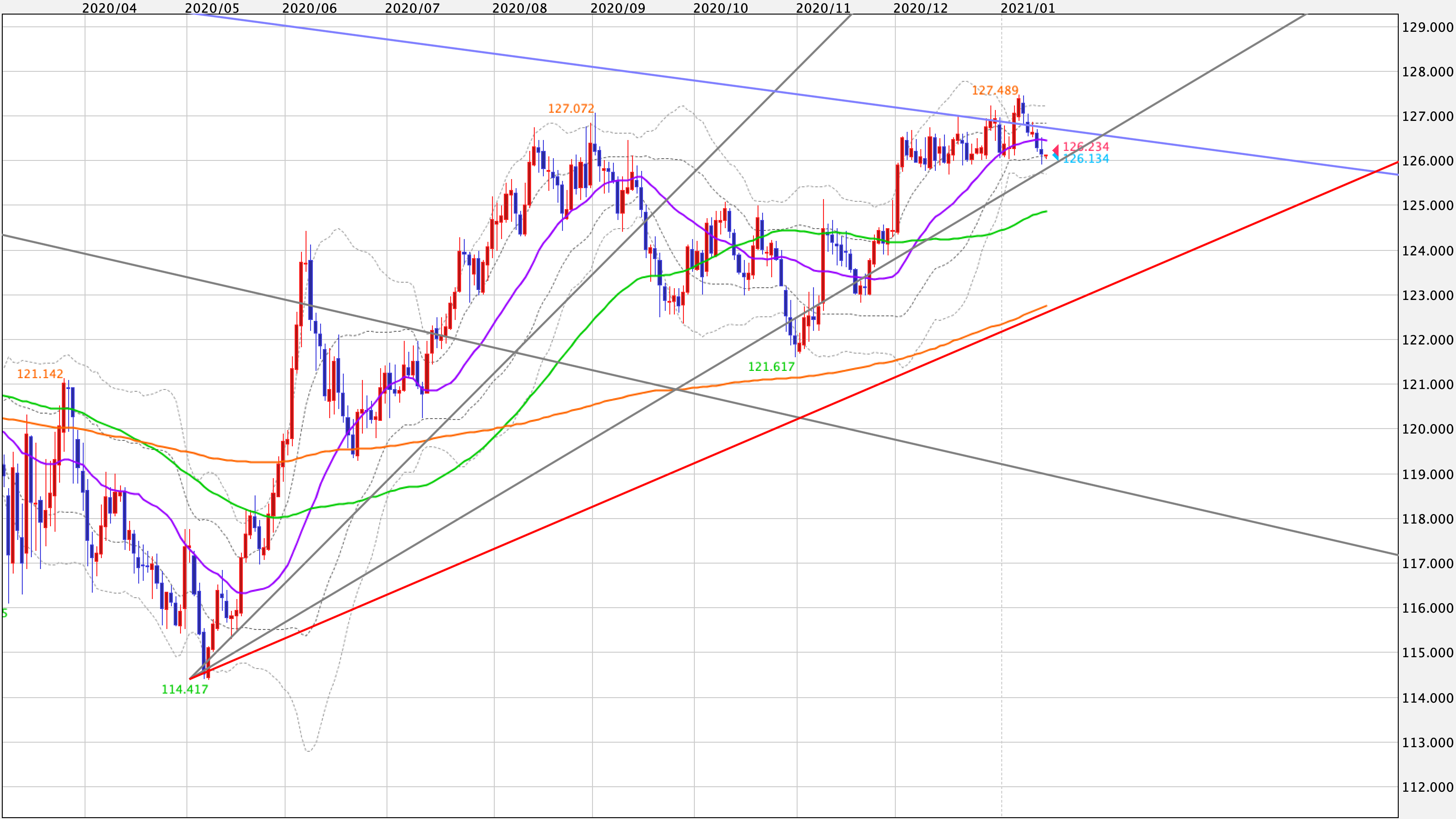Click the 123.000 price axis label

point(1428,295)
